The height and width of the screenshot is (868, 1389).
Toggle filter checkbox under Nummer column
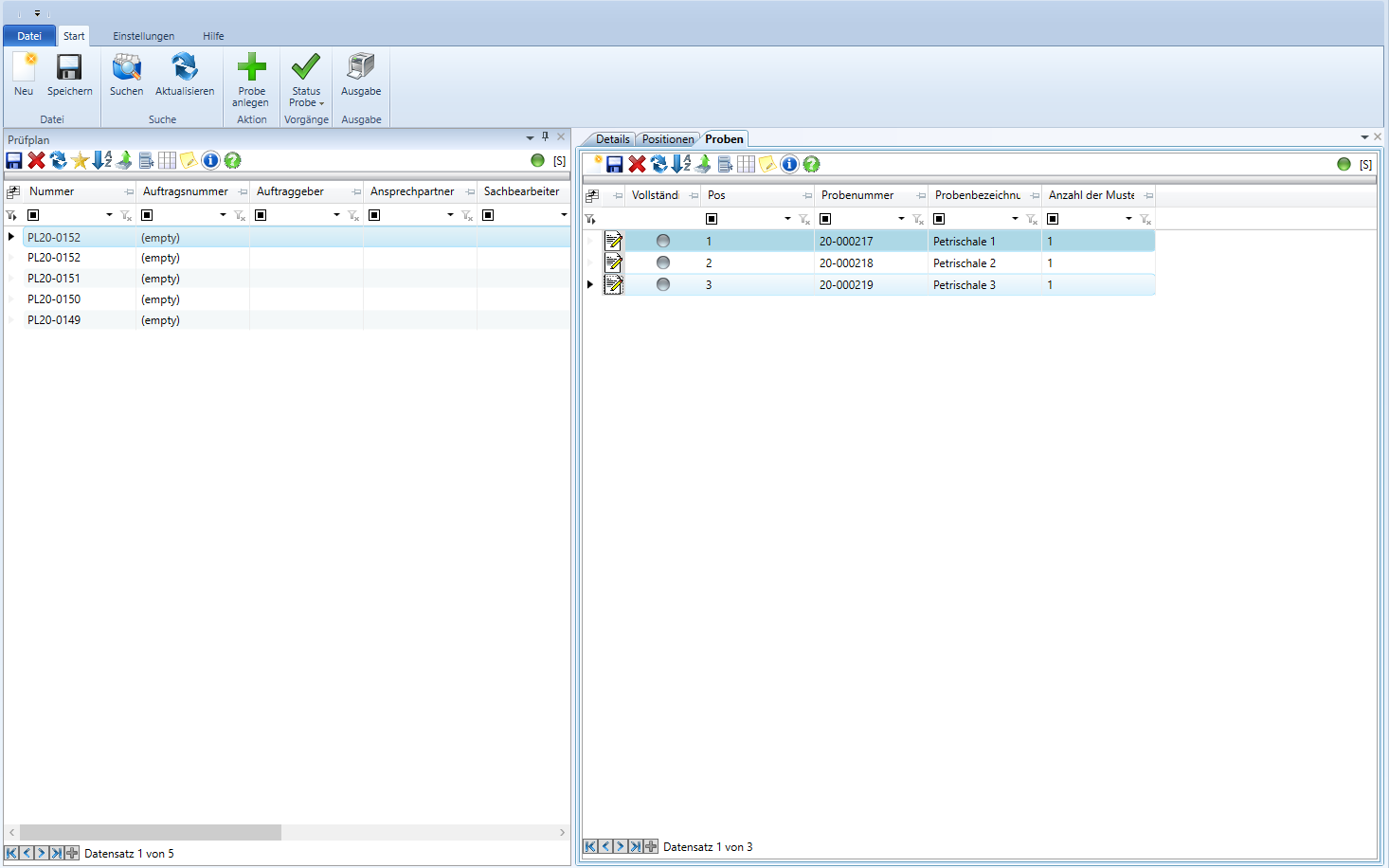33,215
